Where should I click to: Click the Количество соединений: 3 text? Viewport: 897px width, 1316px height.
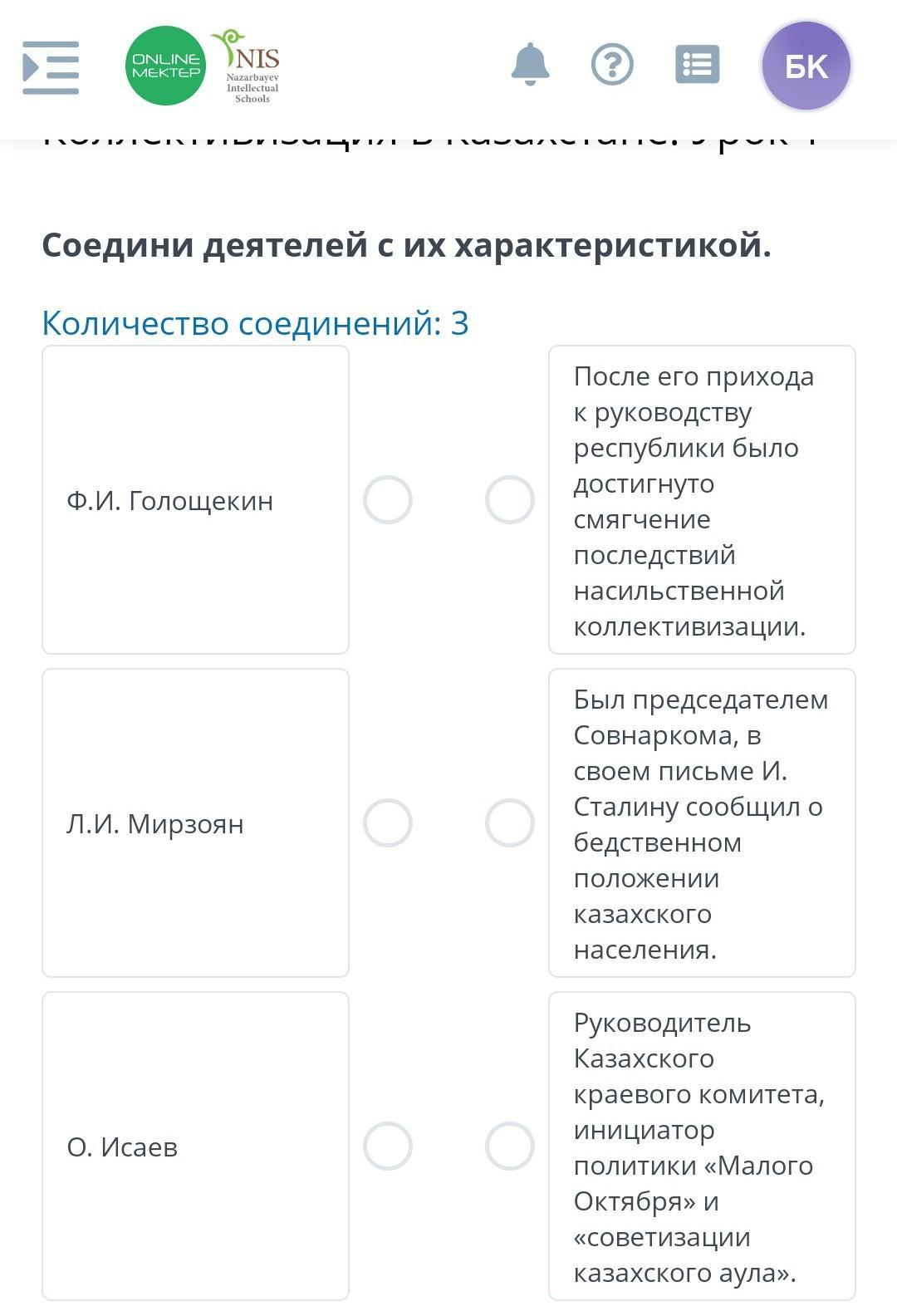pos(255,323)
